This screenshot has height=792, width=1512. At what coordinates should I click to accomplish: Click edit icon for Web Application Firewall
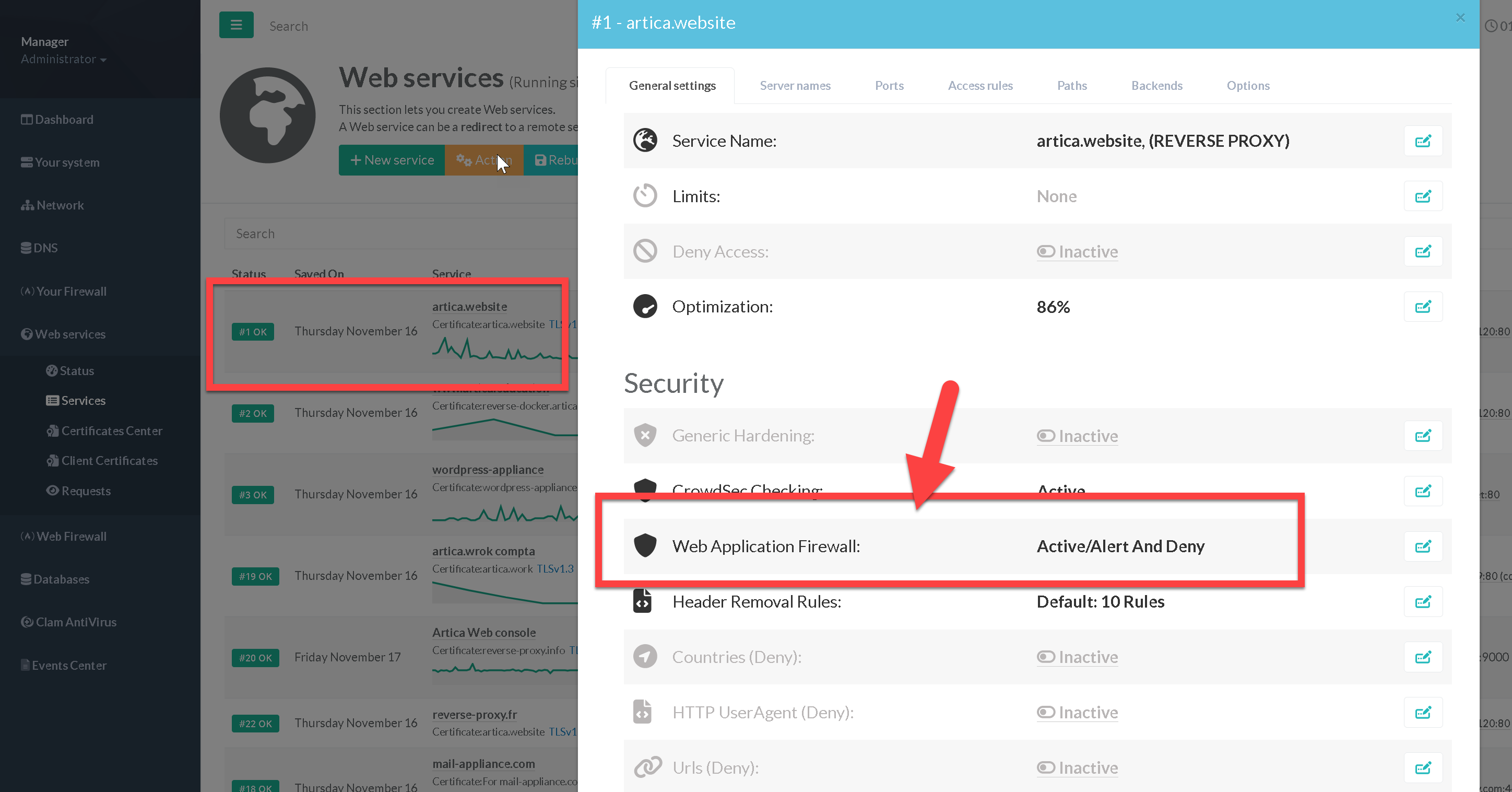point(1423,546)
